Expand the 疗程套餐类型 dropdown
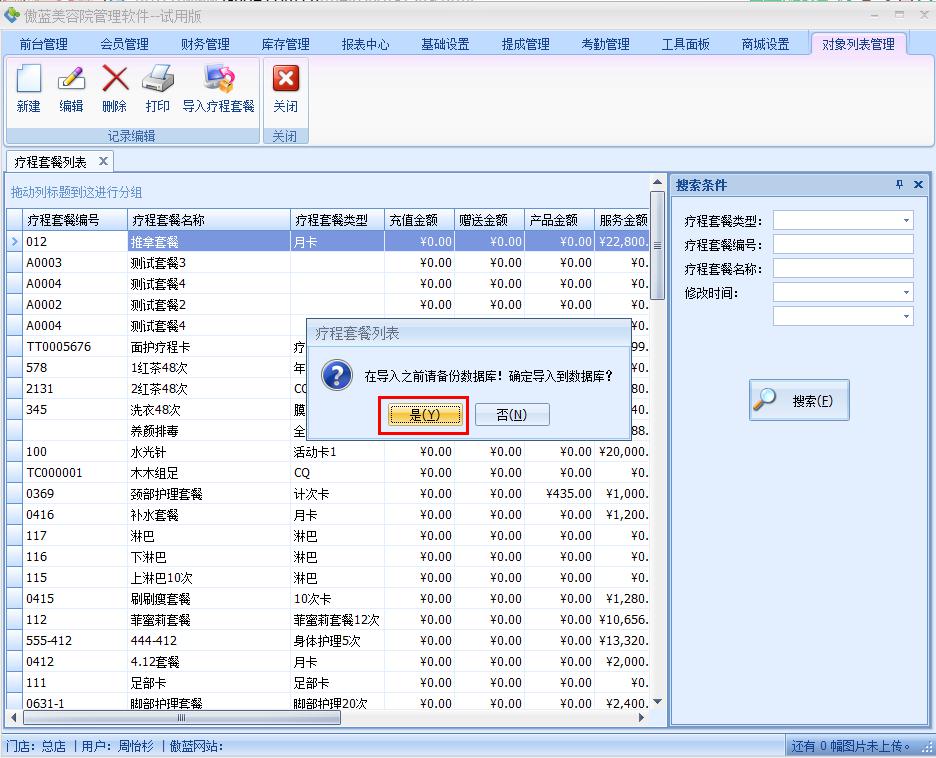The image size is (936, 758). point(906,221)
